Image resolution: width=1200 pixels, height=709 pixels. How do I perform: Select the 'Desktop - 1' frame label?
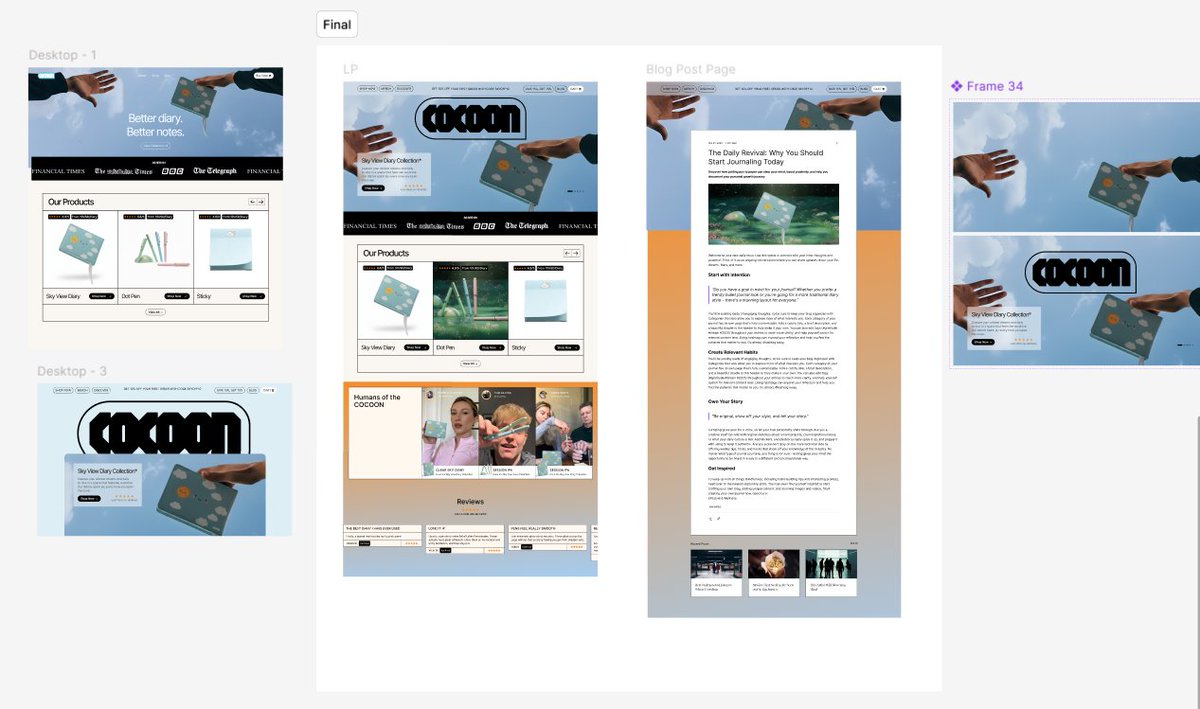(x=62, y=55)
